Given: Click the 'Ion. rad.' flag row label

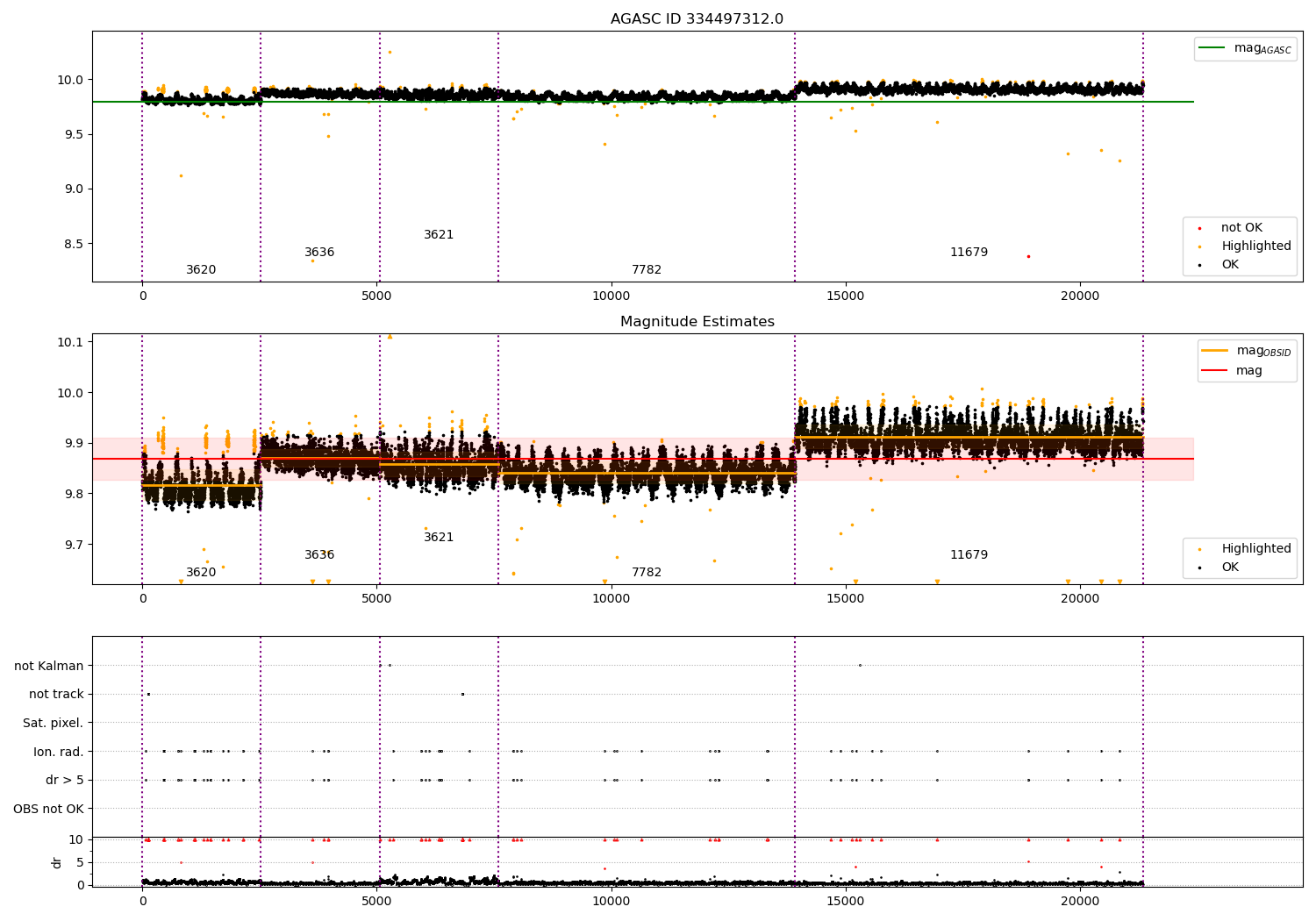Looking at the screenshot, I should click(59, 752).
